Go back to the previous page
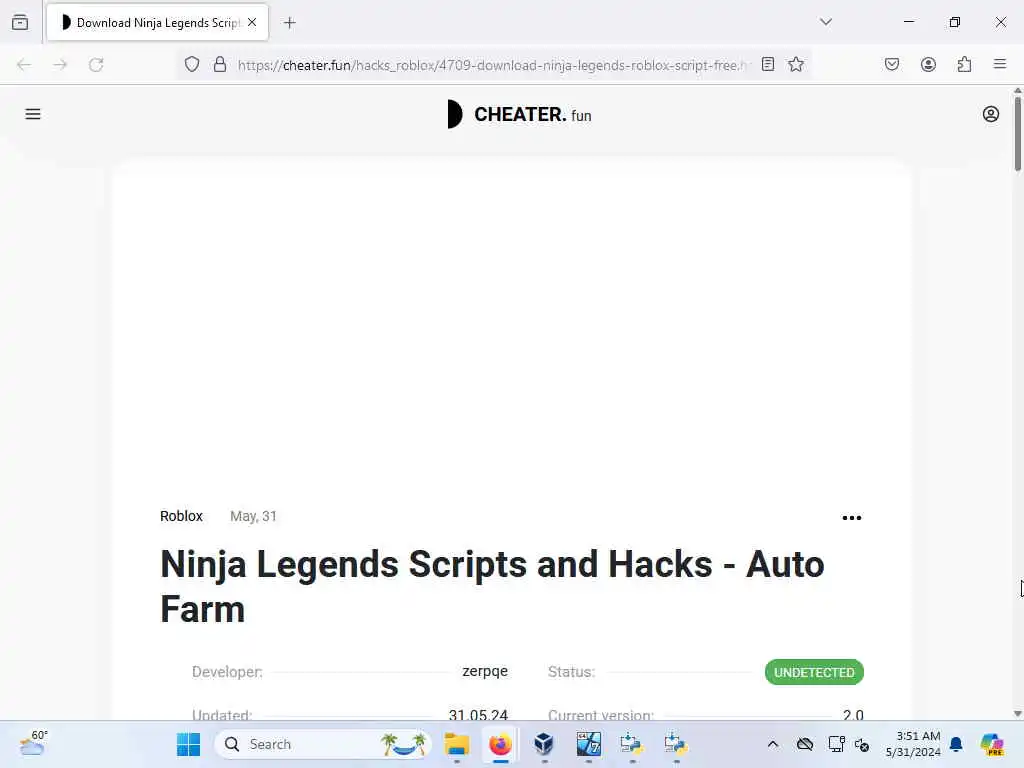Image resolution: width=1024 pixels, height=768 pixels. pos(24,64)
